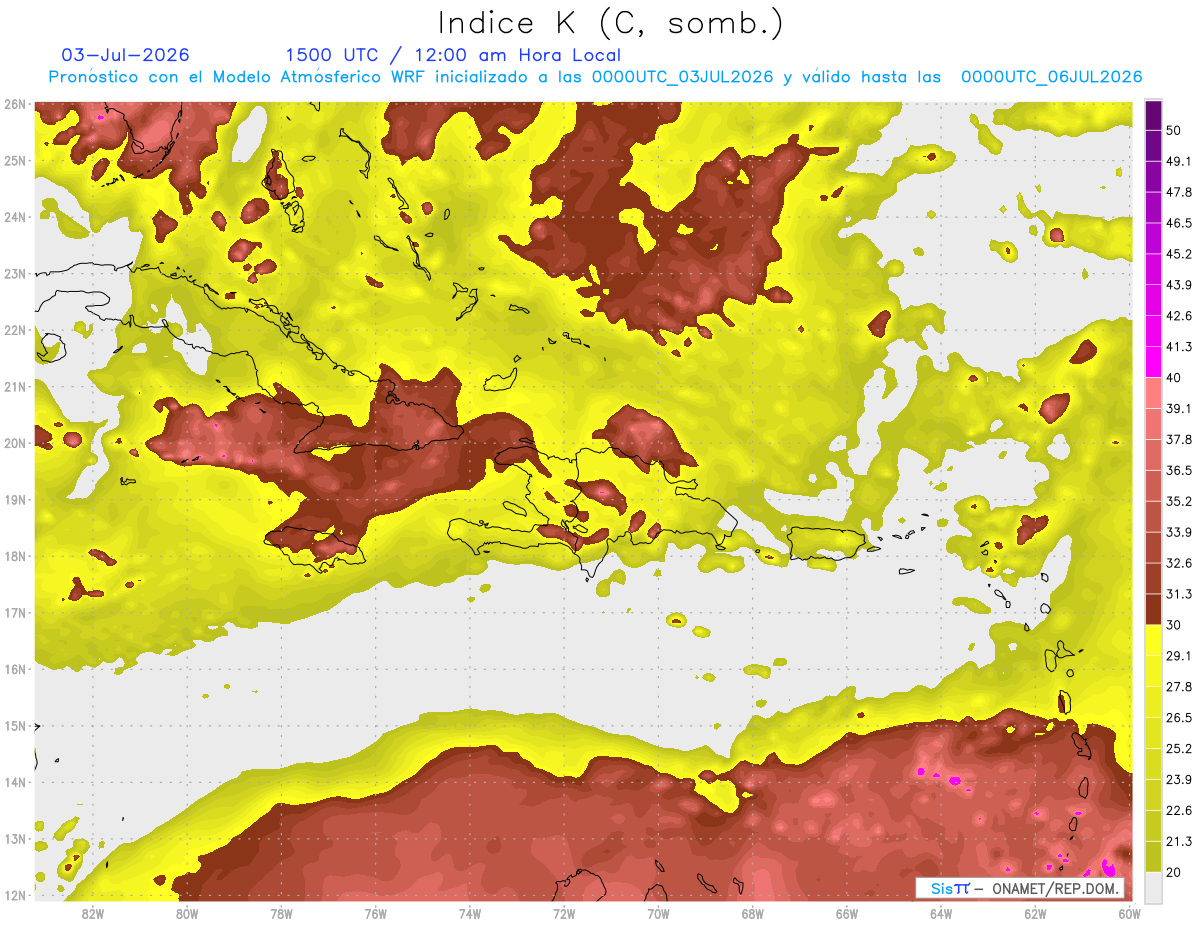Click the '68W' longitude label
The image size is (1200, 927).
tap(753, 913)
